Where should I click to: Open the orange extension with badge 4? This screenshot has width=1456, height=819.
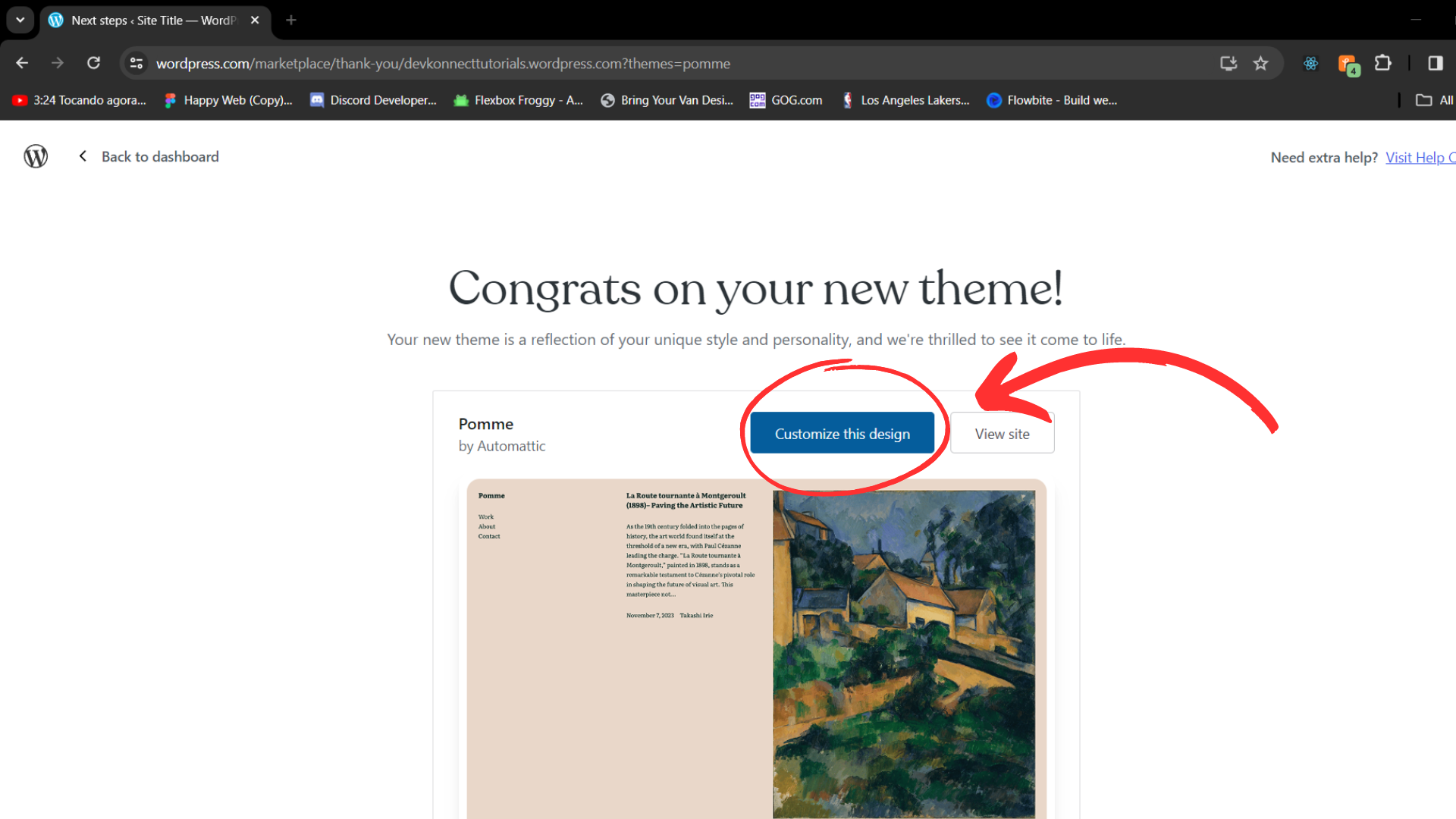pyautogui.click(x=1348, y=64)
